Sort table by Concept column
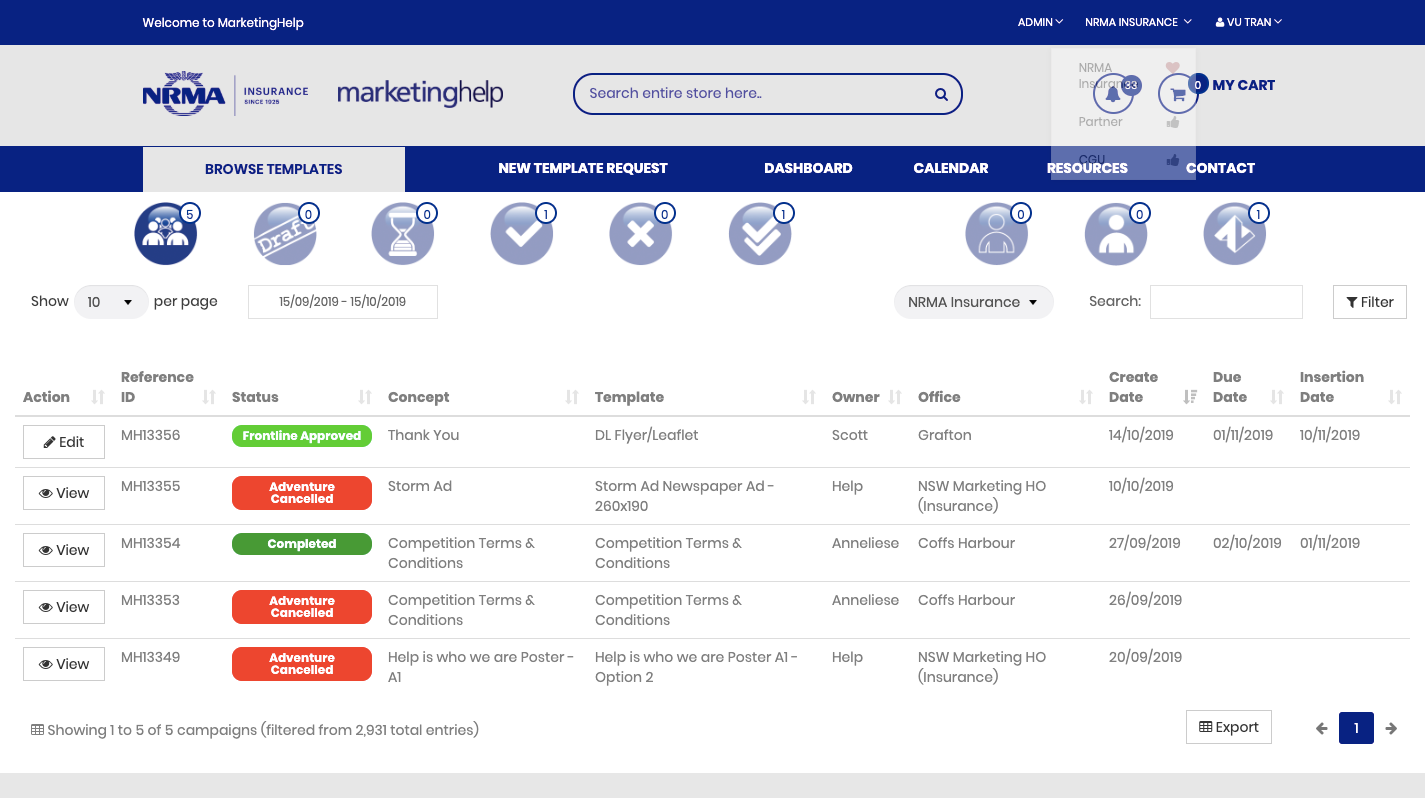Image resolution: width=1425 pixels, height=798 pixels. pyautogui.click(x=483, y=397)
